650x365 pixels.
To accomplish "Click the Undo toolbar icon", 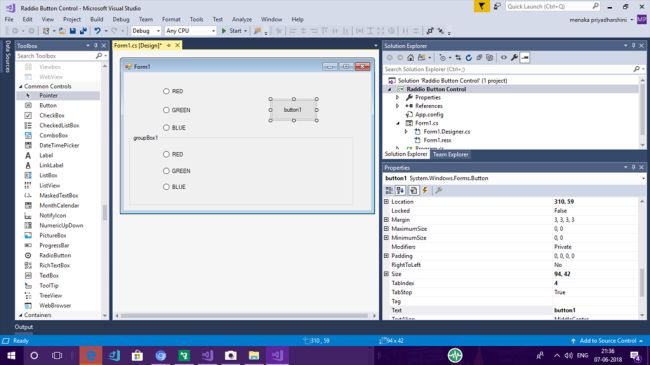I will tap(97, 31).
